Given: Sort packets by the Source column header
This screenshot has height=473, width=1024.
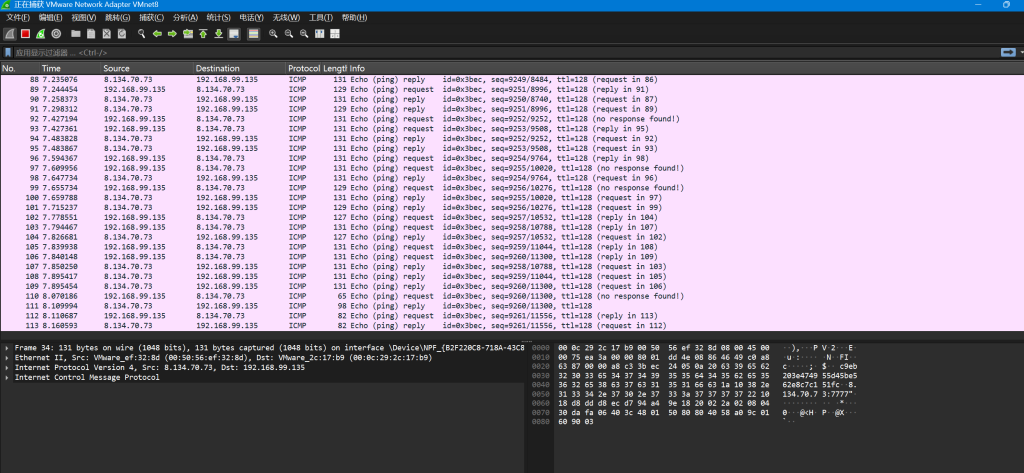Looking at the screenshot, I should tap(116, 68).
